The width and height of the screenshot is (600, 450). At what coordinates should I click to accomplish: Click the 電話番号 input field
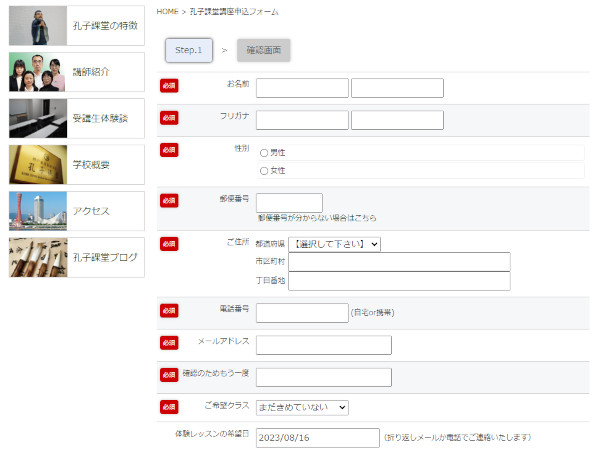pyautogui.click(x=302, y=313)
